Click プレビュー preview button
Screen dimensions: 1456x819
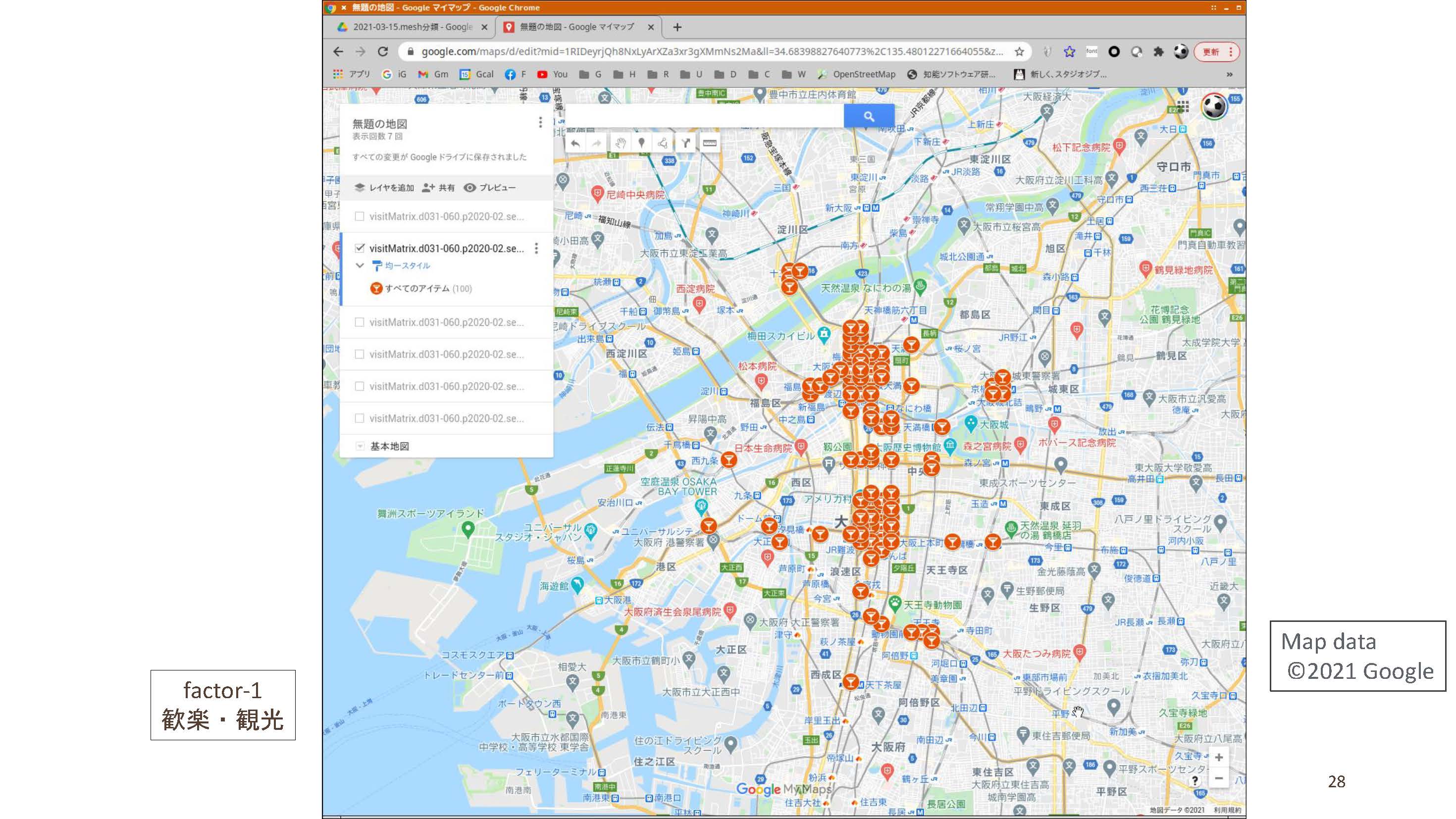489,188
